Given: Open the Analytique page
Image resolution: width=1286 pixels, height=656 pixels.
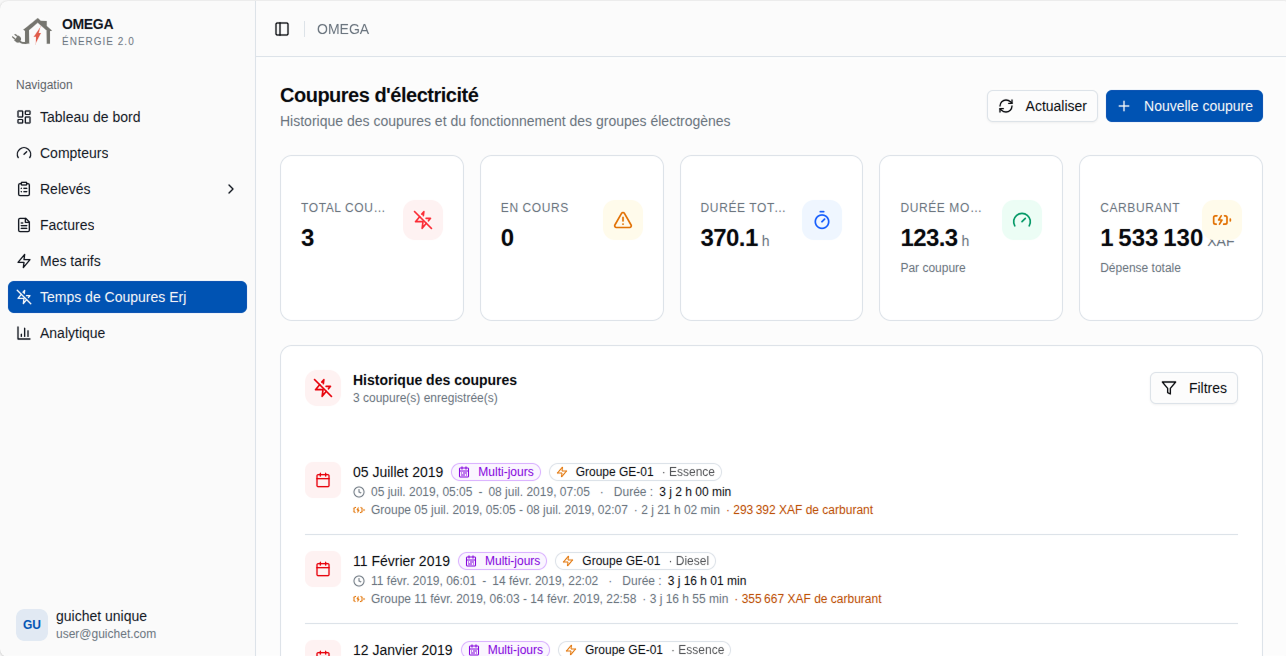Looking at the screenshot, I should coord(127,333).
